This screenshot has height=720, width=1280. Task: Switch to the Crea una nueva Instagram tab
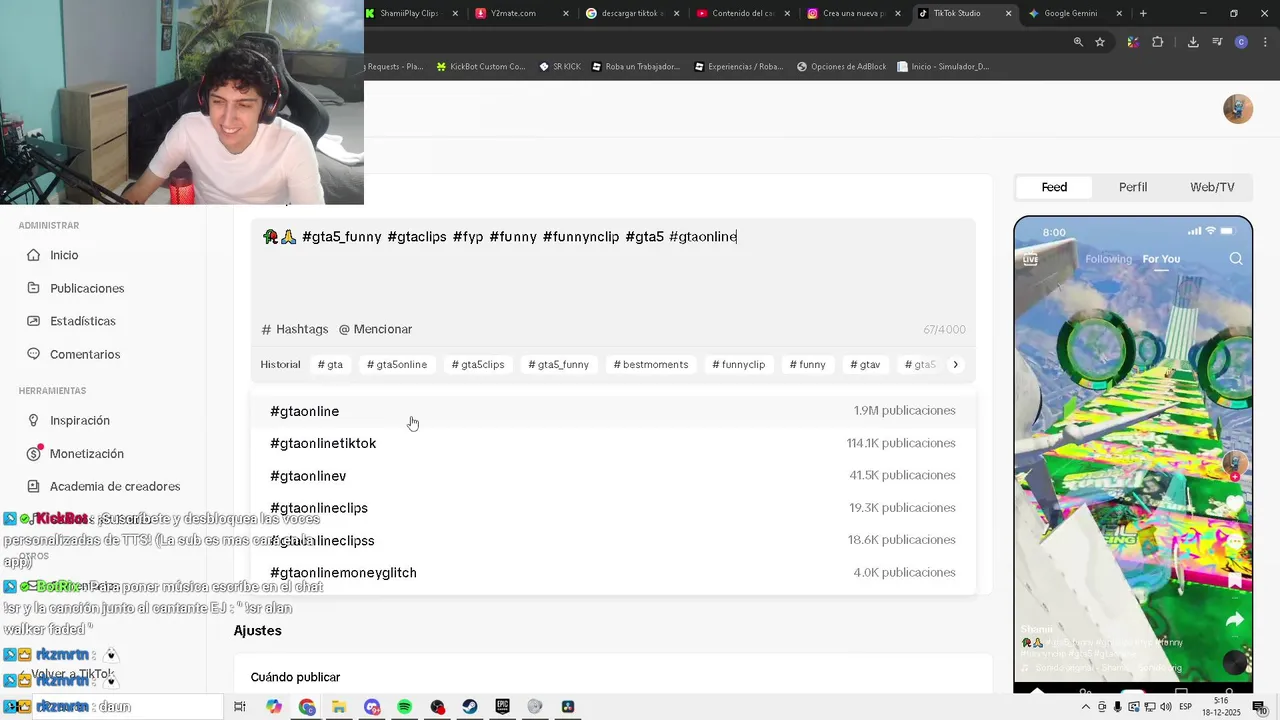point(853,13)
